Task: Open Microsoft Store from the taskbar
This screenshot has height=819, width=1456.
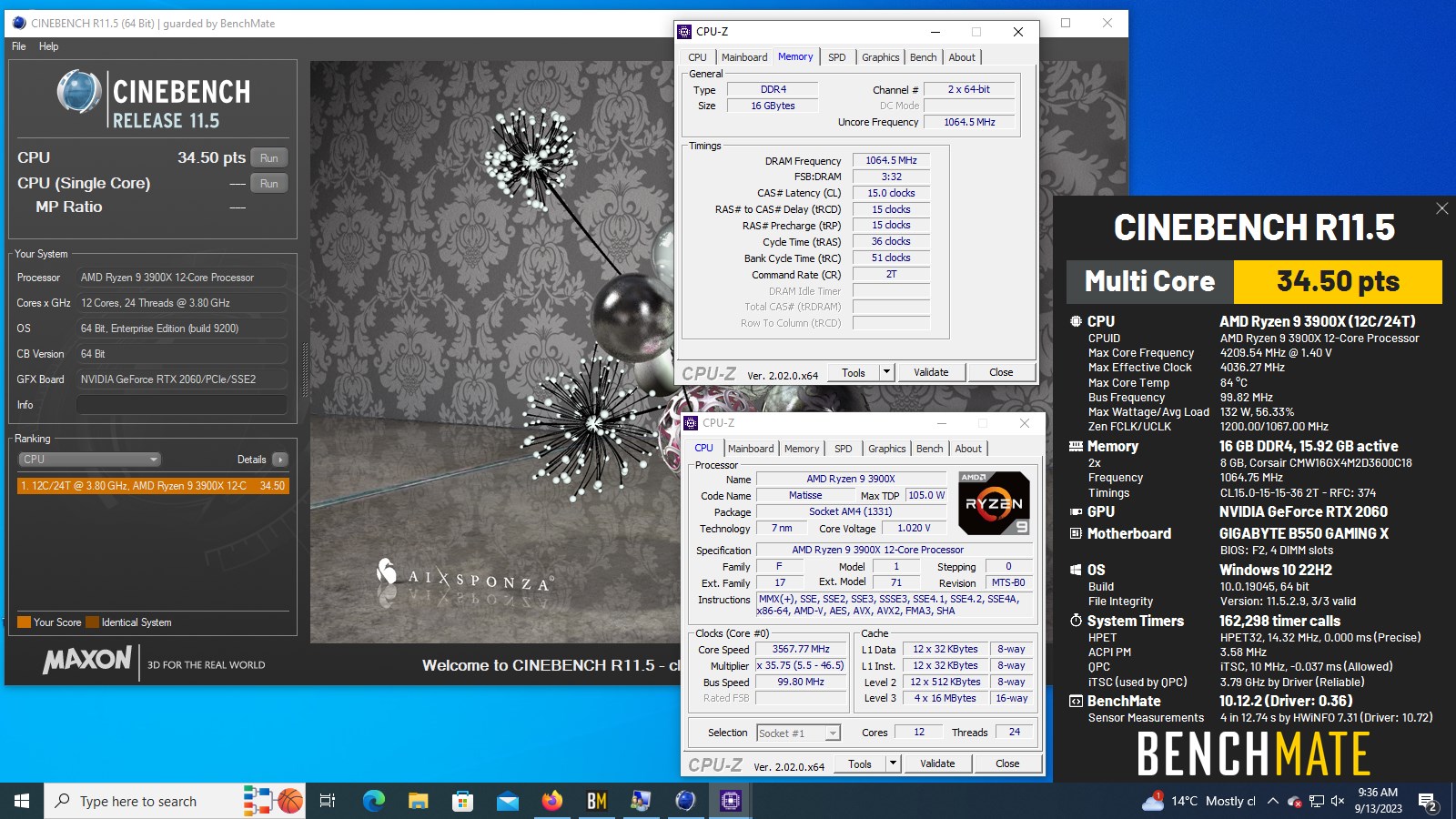Action: [463, 801]
